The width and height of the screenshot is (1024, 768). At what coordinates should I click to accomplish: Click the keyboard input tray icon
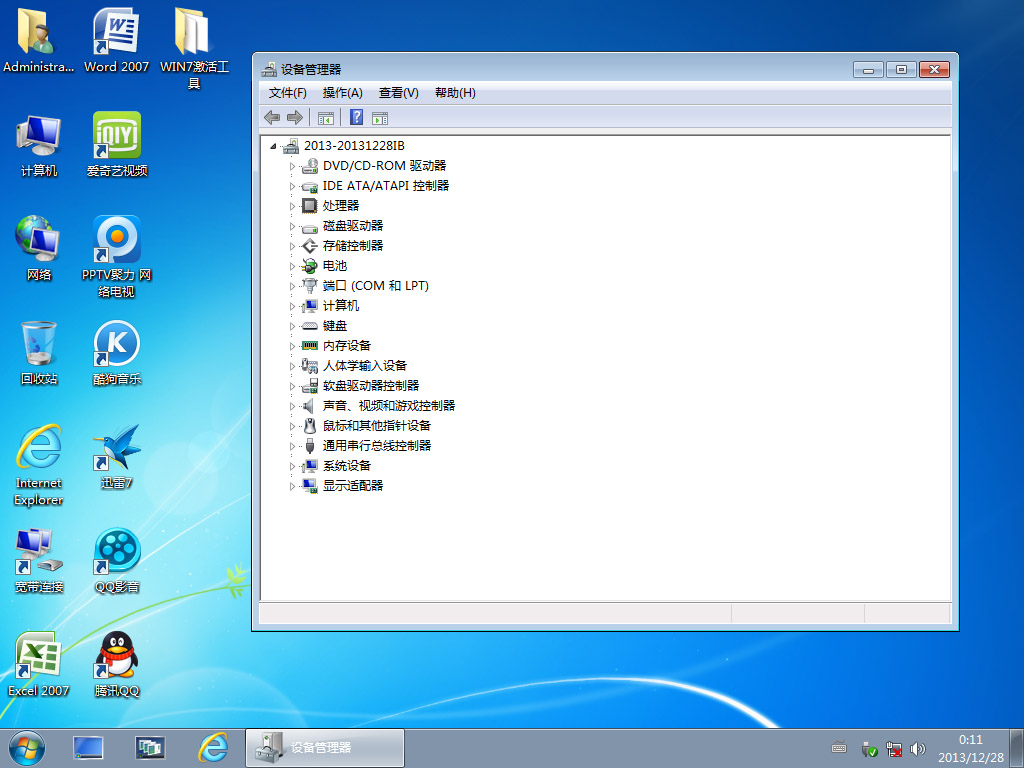pos(839,748)
